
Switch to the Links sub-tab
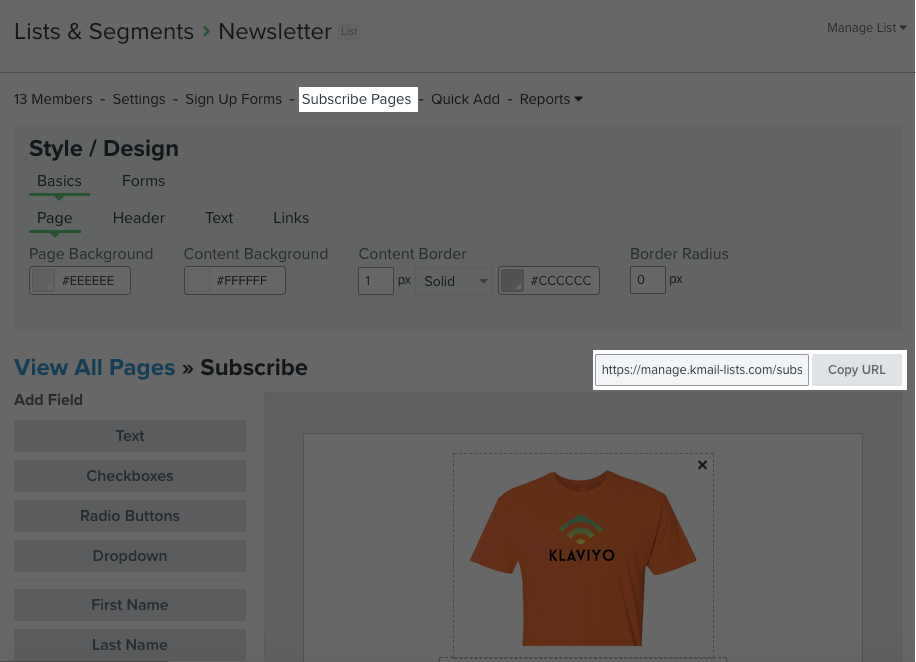(x=291, y=218)
